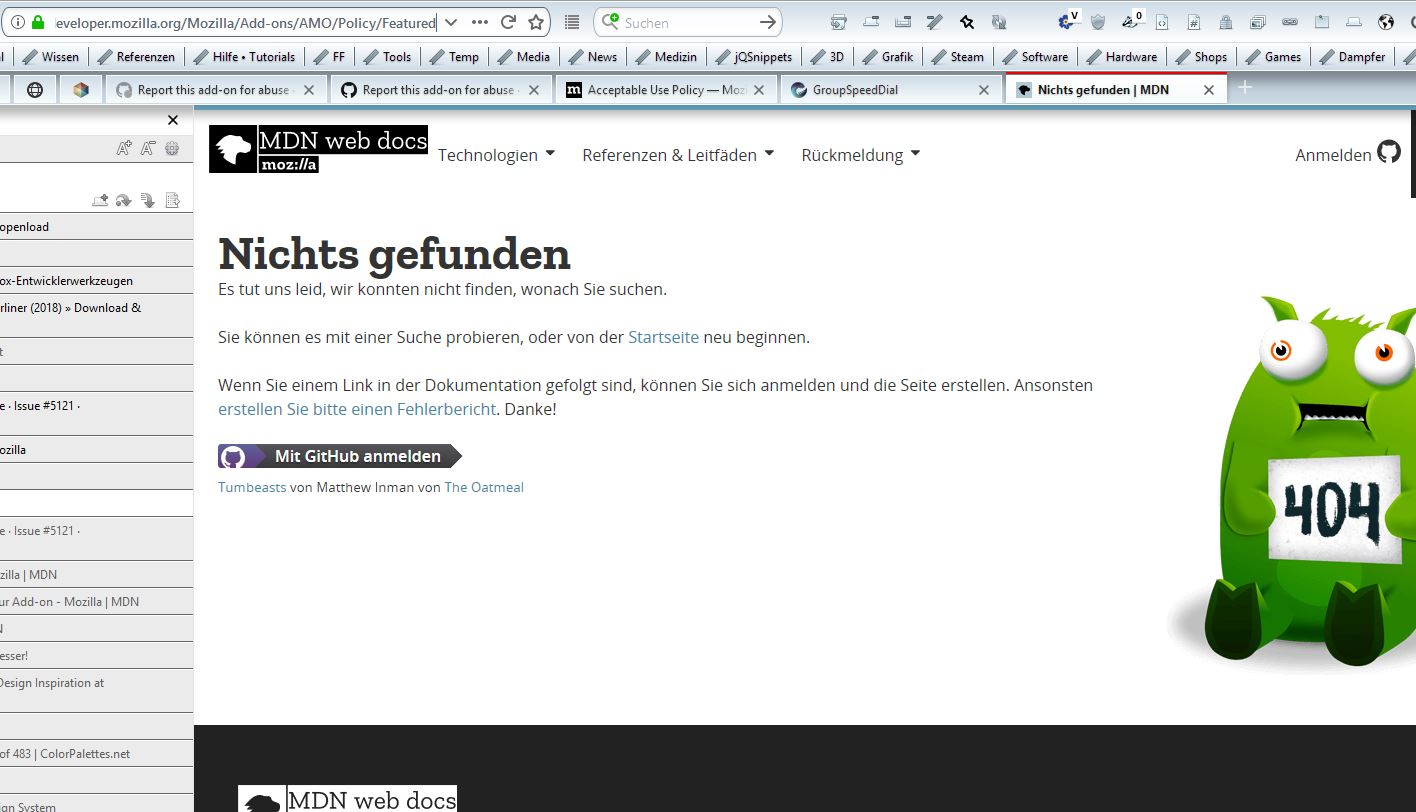Expand the Rückmeldung dropdown menu
Screen dimensions: 1416x812
[860, 155]
